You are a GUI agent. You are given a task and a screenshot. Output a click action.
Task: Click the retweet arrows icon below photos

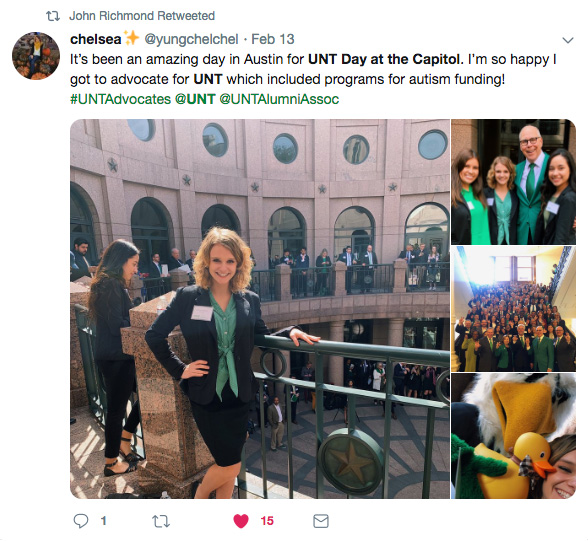click(x=161, y=521)
